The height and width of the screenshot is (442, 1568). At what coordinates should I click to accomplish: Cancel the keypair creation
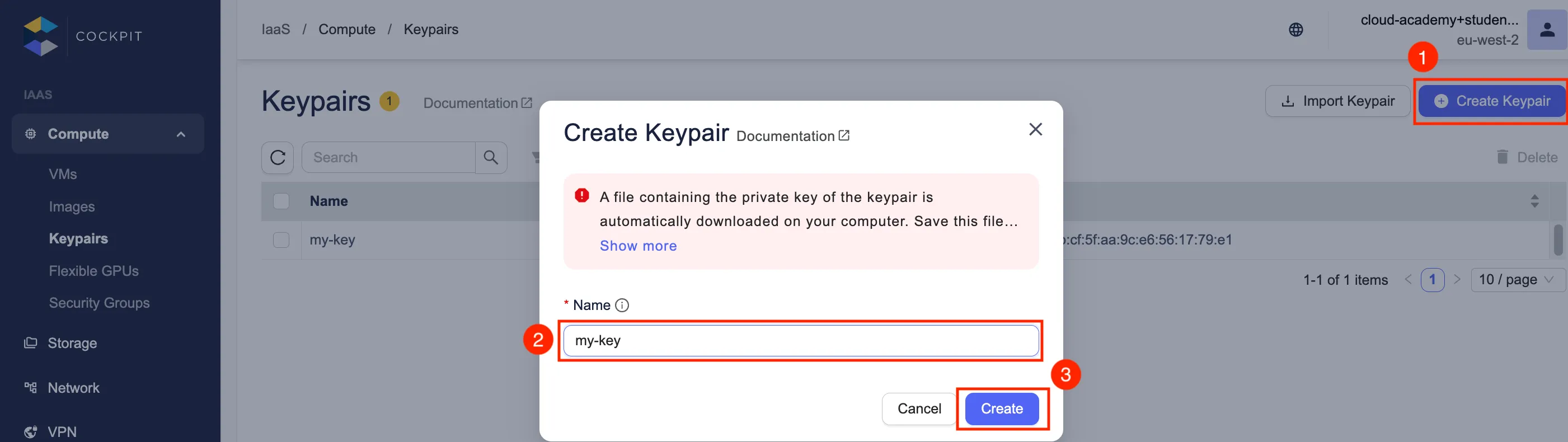tap(918, 408)
